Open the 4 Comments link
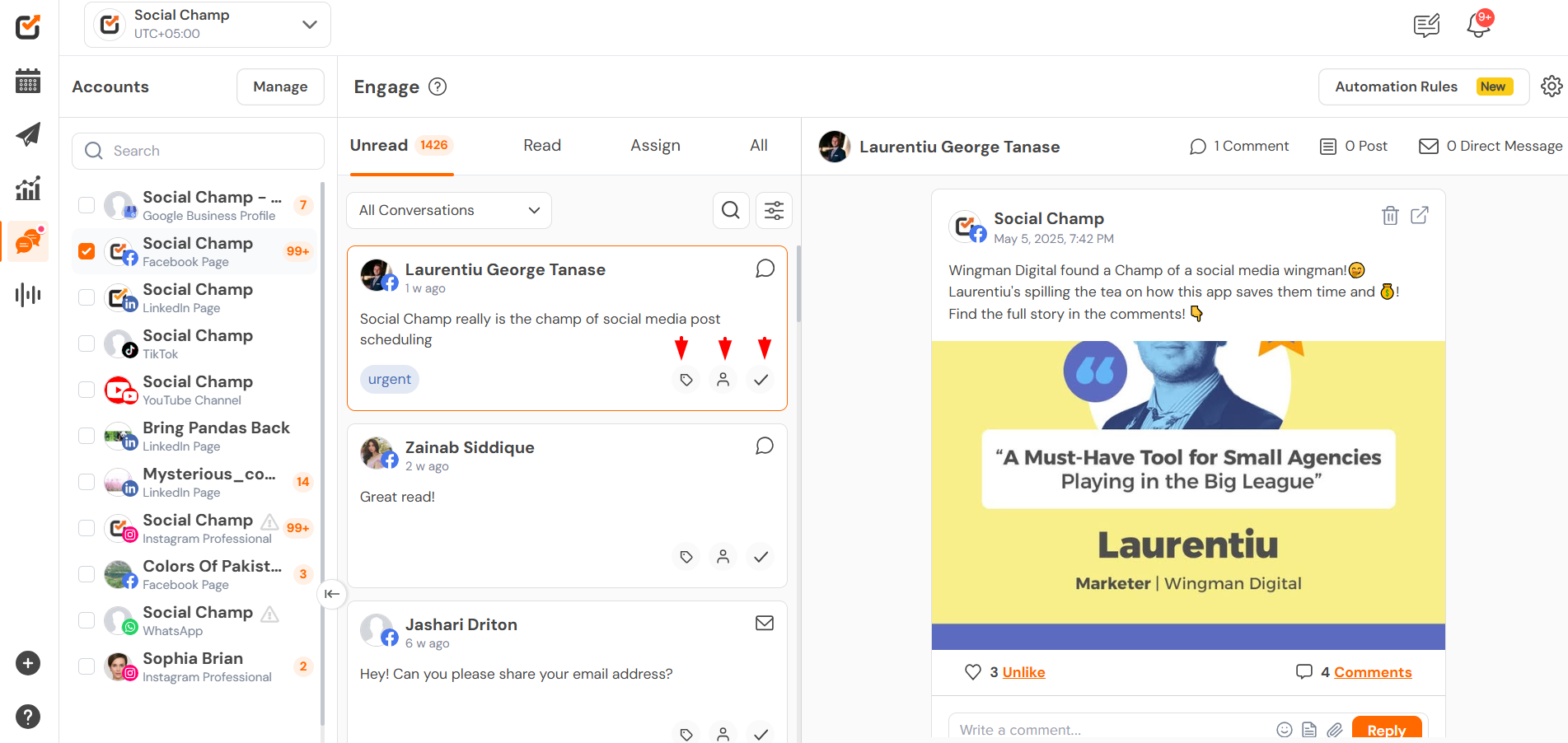 pos(1373,672)
